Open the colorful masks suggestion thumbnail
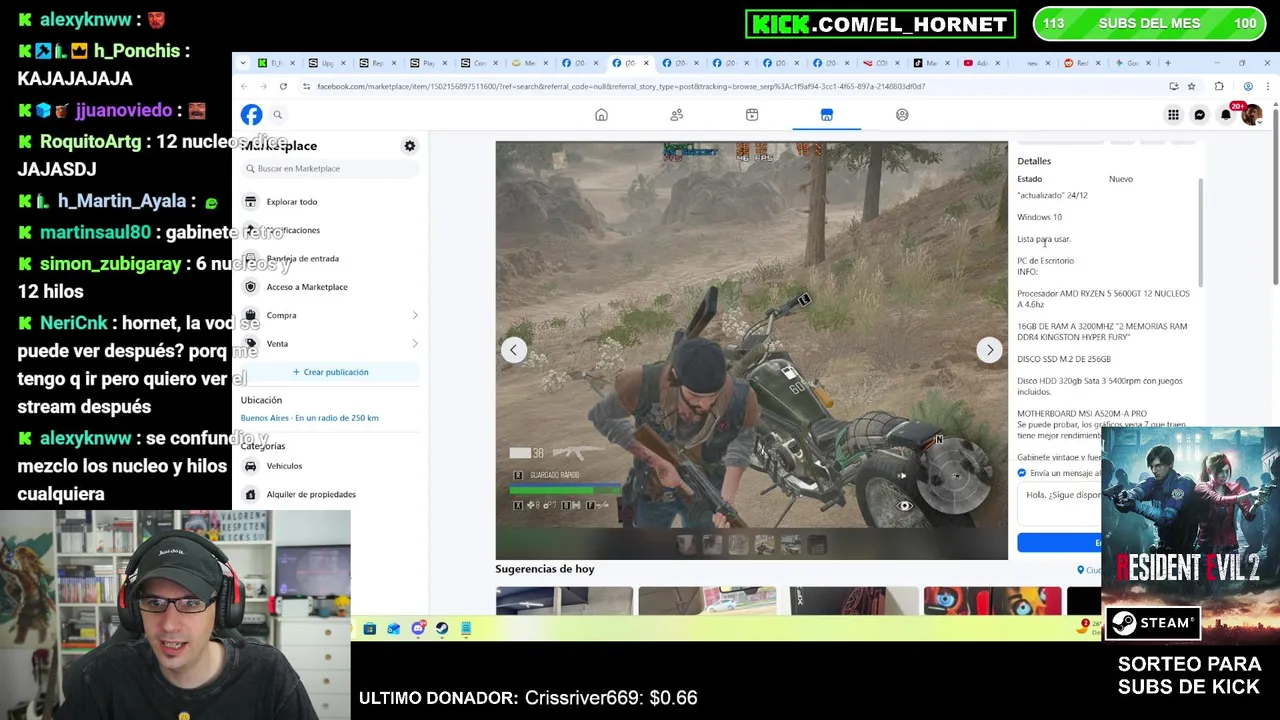1280x720 pixels. pyautogui.click(x=992, y=600)
